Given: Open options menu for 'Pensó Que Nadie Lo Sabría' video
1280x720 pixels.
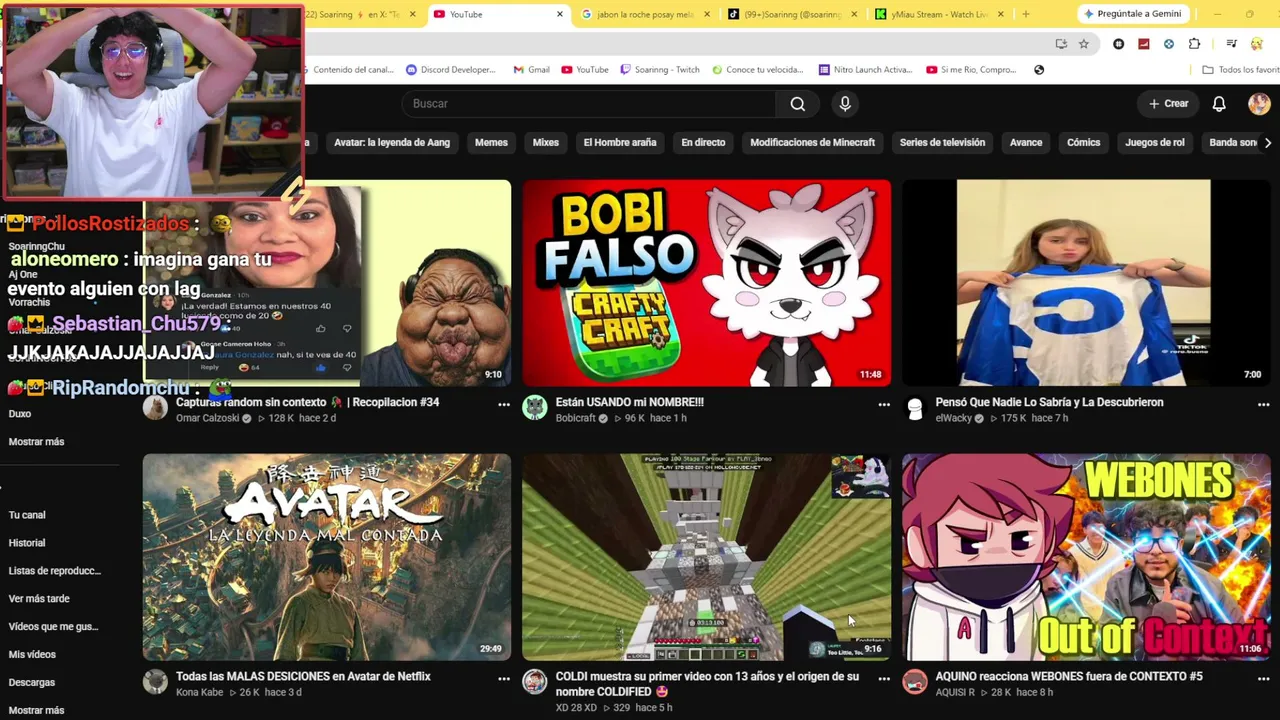Looking at the screenshot, I should click(1263, 405).
